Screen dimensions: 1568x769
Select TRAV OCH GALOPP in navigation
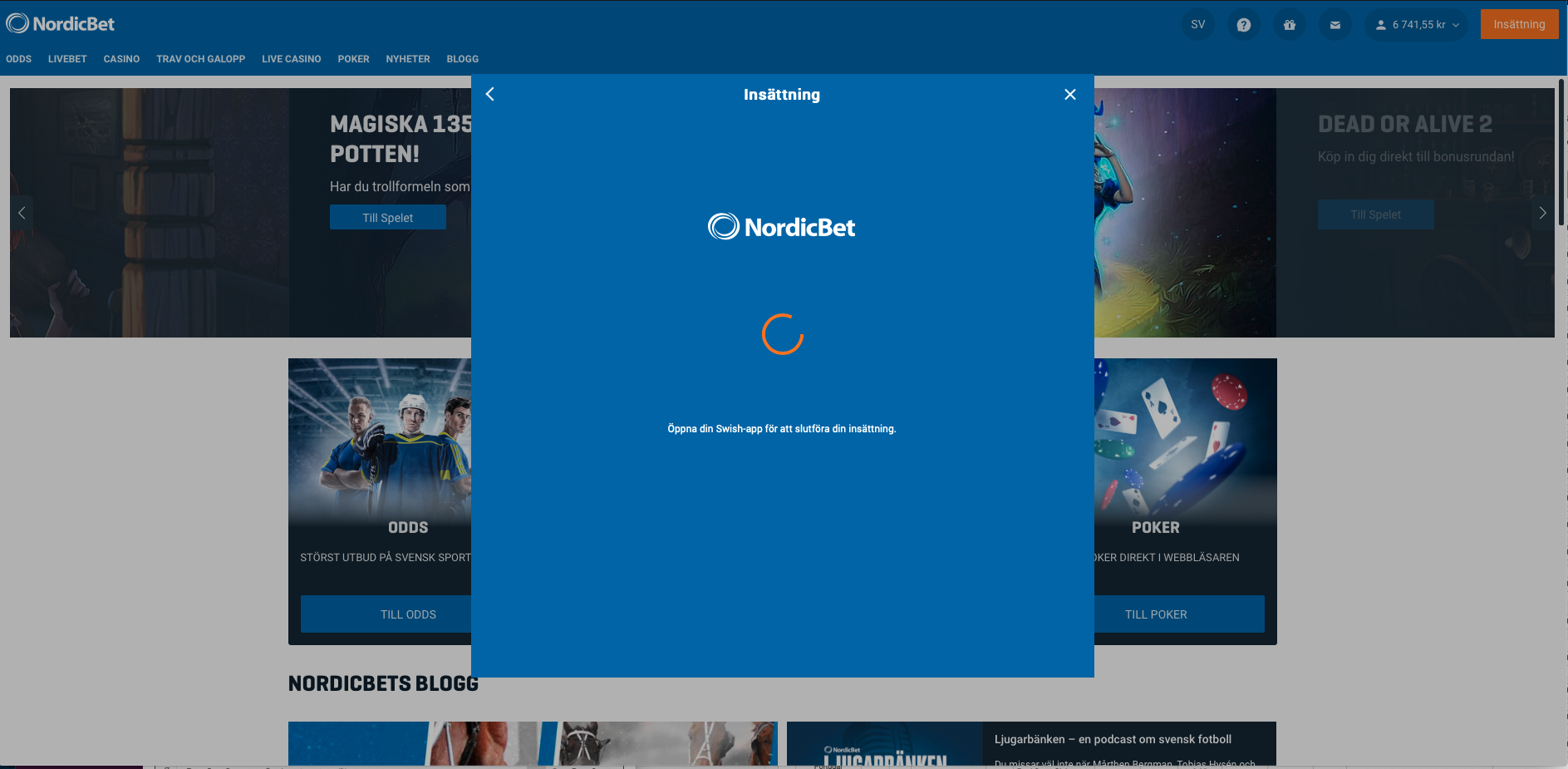click(200, 59)
